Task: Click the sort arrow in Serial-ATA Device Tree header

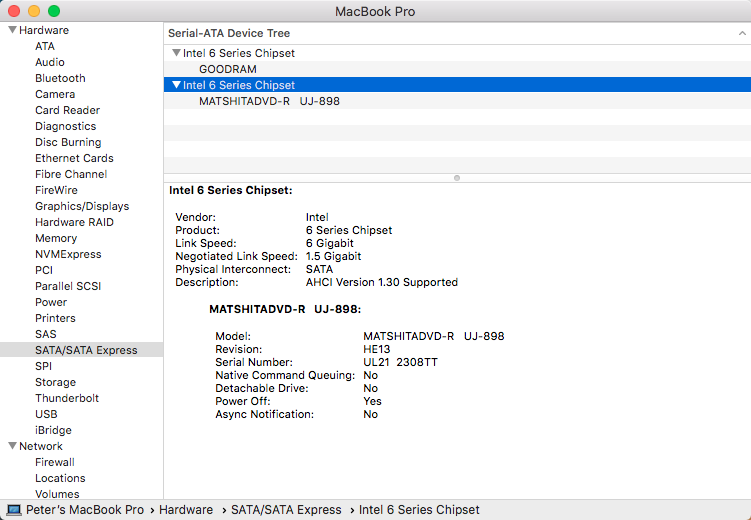Action: pyautogui.click(x=742, y=33)
